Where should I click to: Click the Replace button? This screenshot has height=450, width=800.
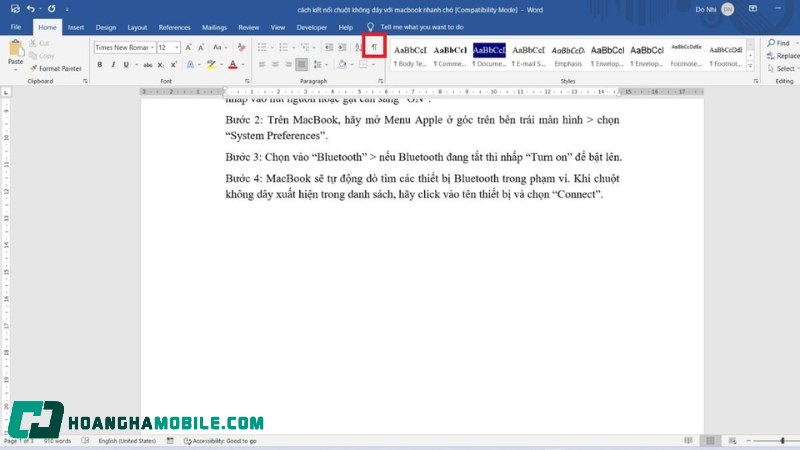pos(786,56)
